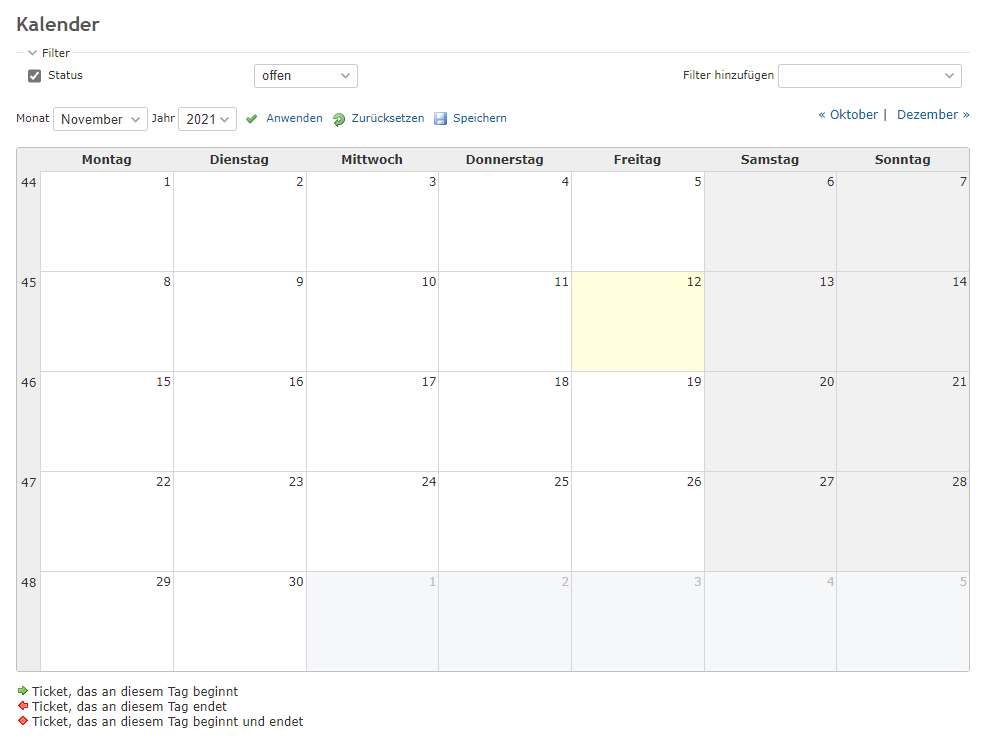Viewport: 981px width, 748px height.
Task: Select greyed-out December day 5
Action: tap(903, 622)
